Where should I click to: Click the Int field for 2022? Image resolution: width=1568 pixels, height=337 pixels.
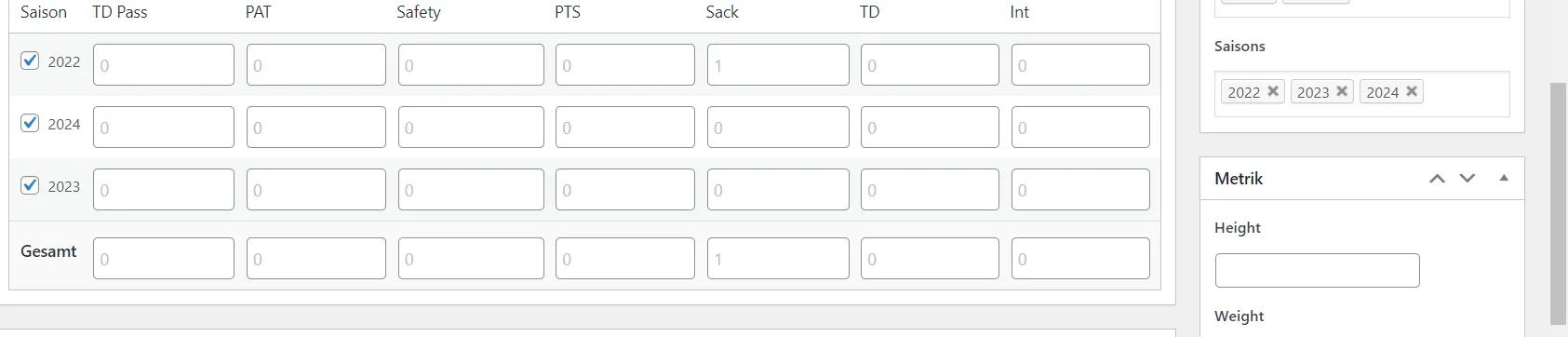pos(1080,65)
